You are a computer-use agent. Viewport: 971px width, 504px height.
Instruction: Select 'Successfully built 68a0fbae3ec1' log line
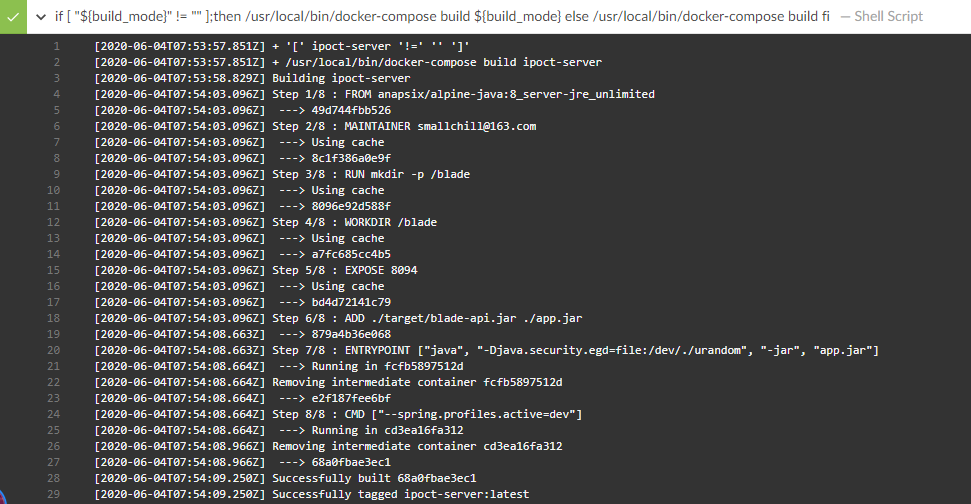285,478
